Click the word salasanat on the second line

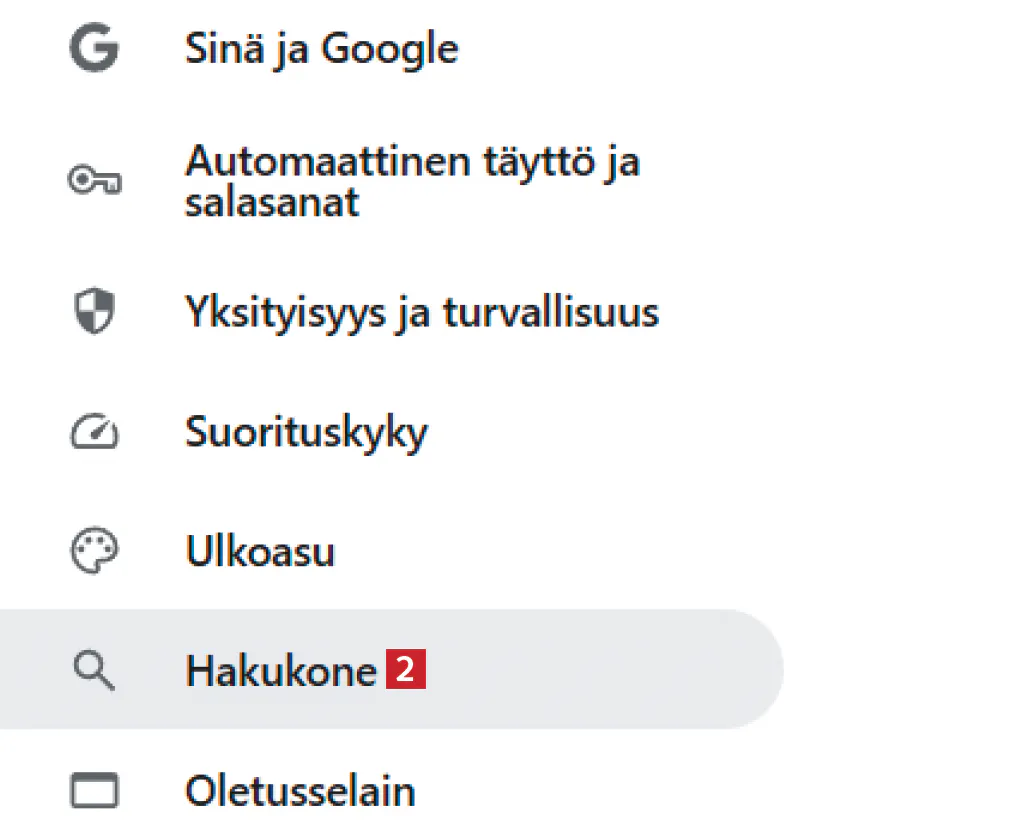[272, 203]
